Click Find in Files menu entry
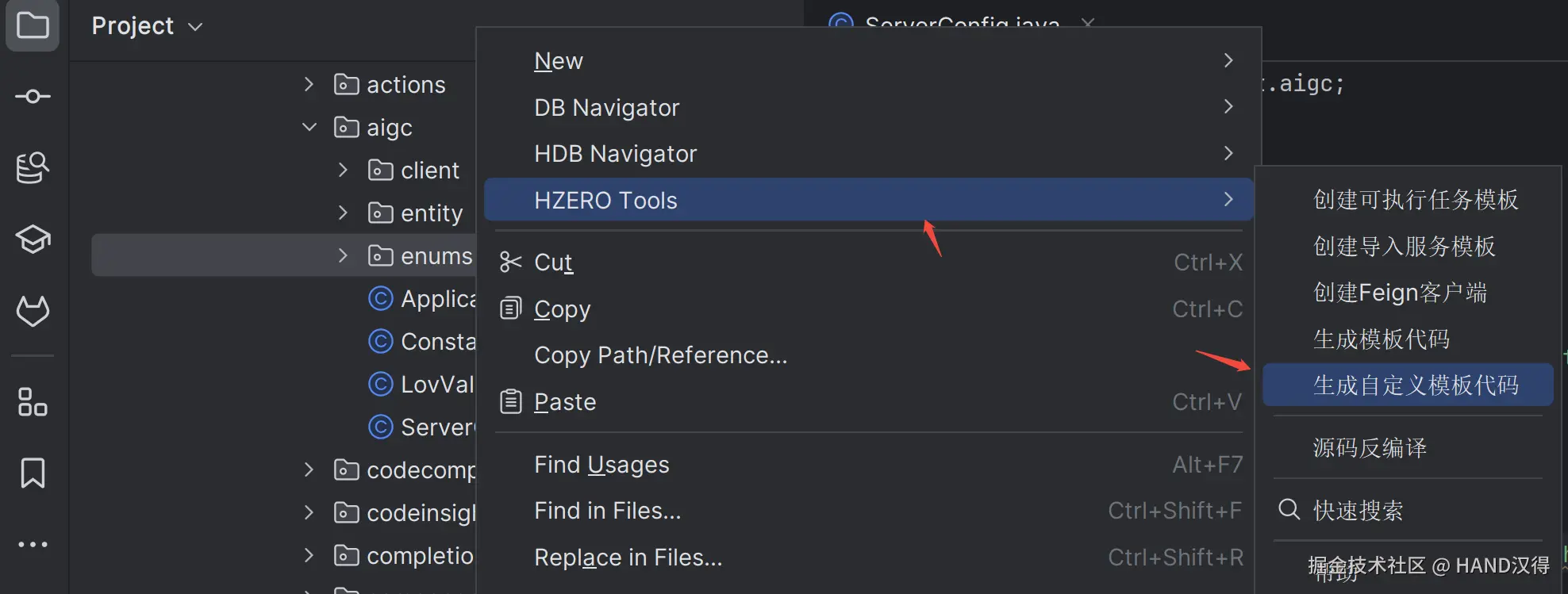Viewport: 1568px width, 594px height. click(608, 511)
